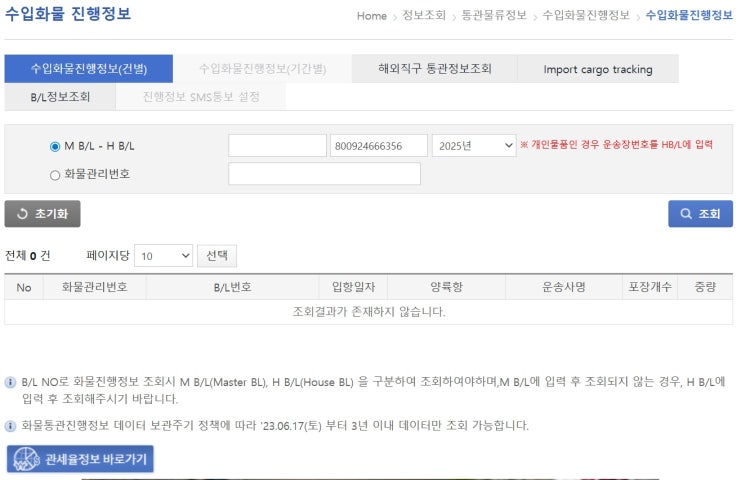Click the 입항일자 column header

pyautogui.click(x=353, y=287)
